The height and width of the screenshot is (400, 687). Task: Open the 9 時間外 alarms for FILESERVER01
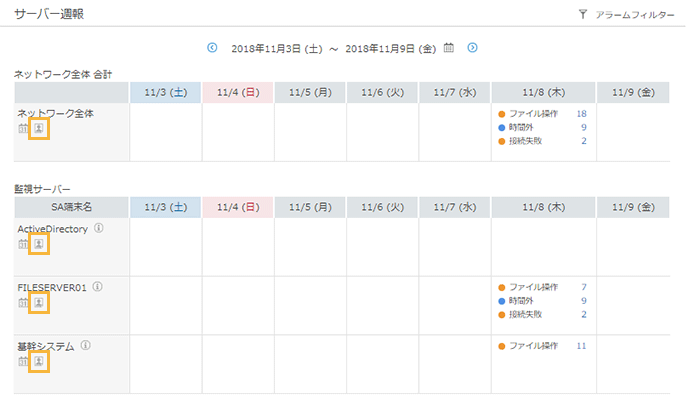[583, 300]
